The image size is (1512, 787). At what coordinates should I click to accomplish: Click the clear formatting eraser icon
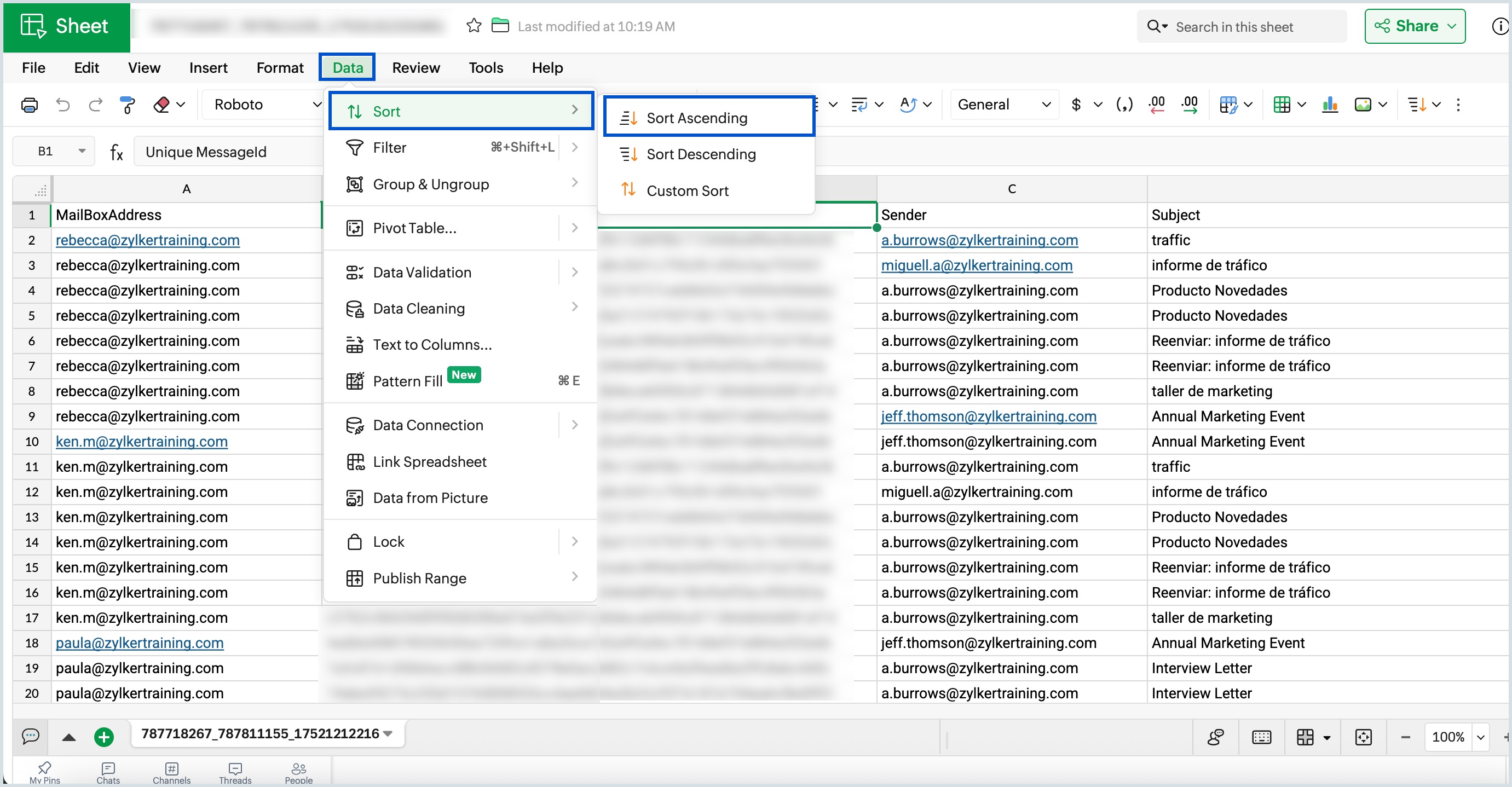(161, 105)
